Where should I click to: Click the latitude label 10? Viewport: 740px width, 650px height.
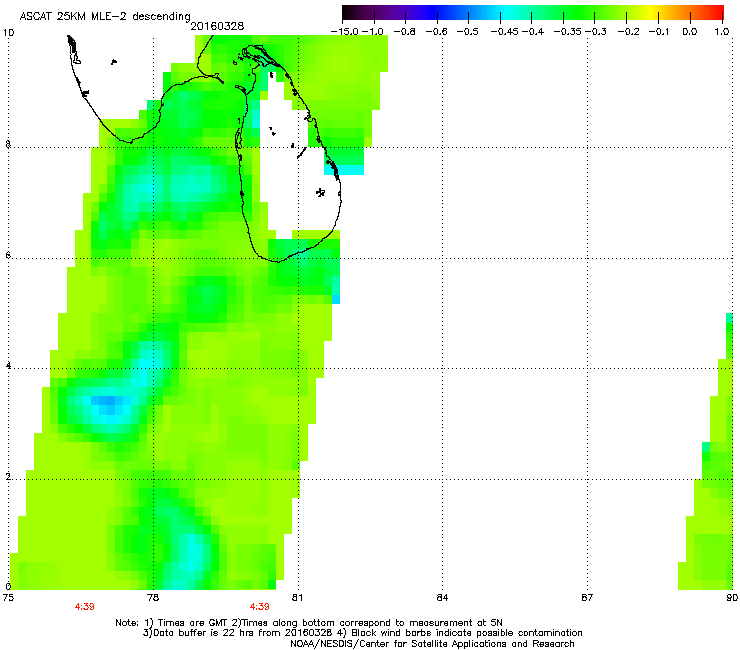[x=8, y=33]
